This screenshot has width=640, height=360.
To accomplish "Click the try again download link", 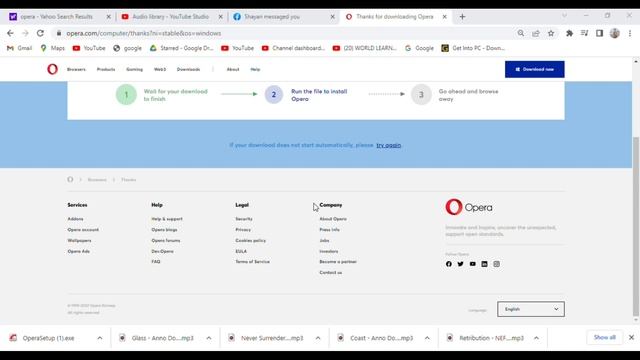I will tap(389, 145).
